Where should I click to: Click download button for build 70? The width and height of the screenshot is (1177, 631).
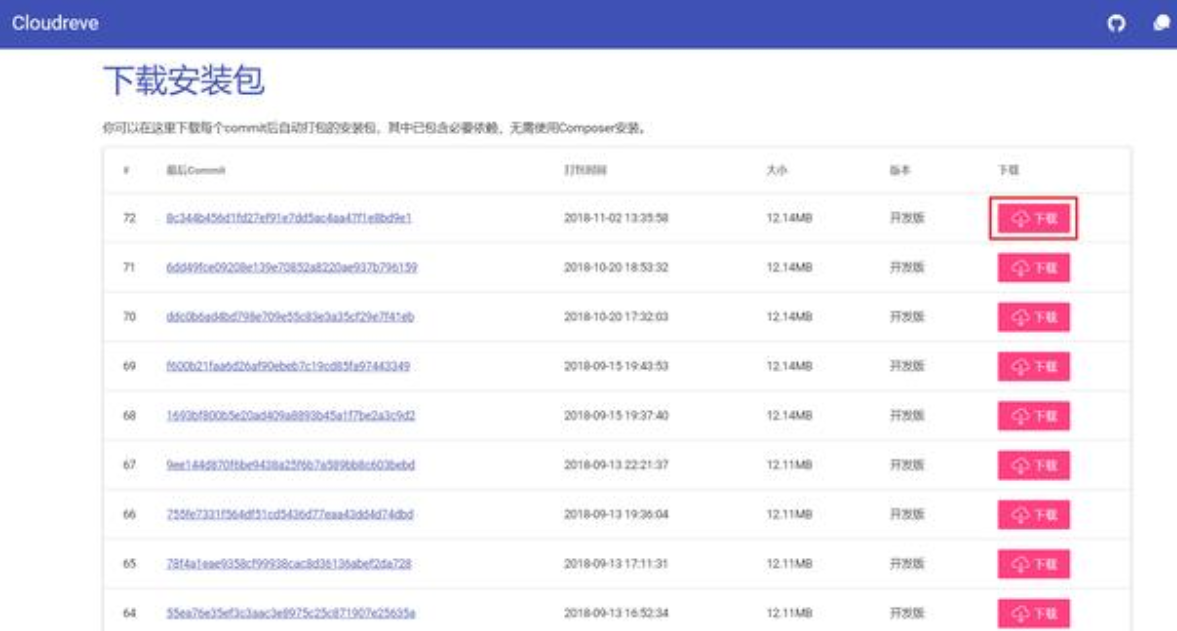pos(1033,317)
